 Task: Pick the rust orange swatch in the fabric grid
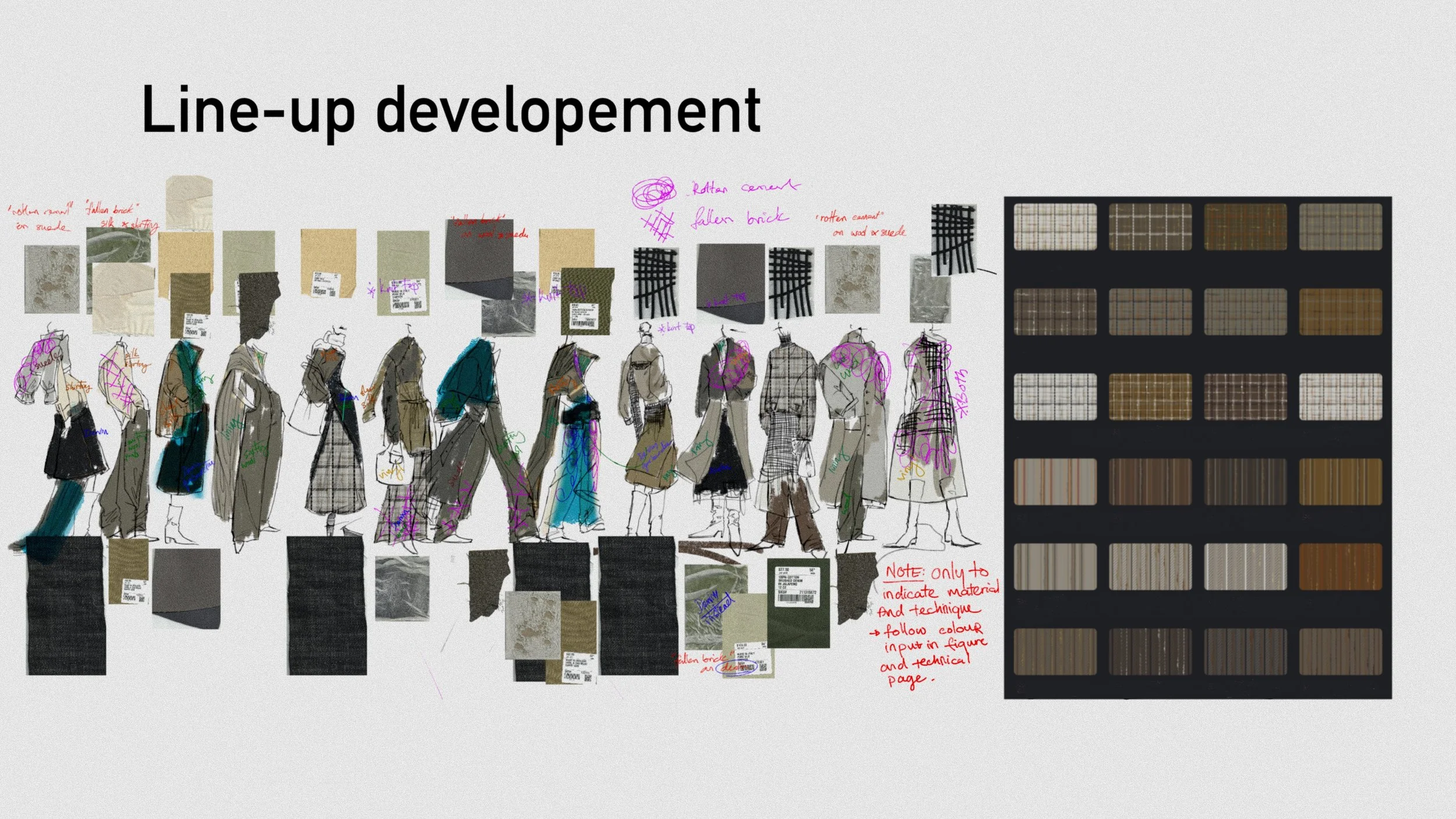pyautogui.click(x=1340, y=567)
